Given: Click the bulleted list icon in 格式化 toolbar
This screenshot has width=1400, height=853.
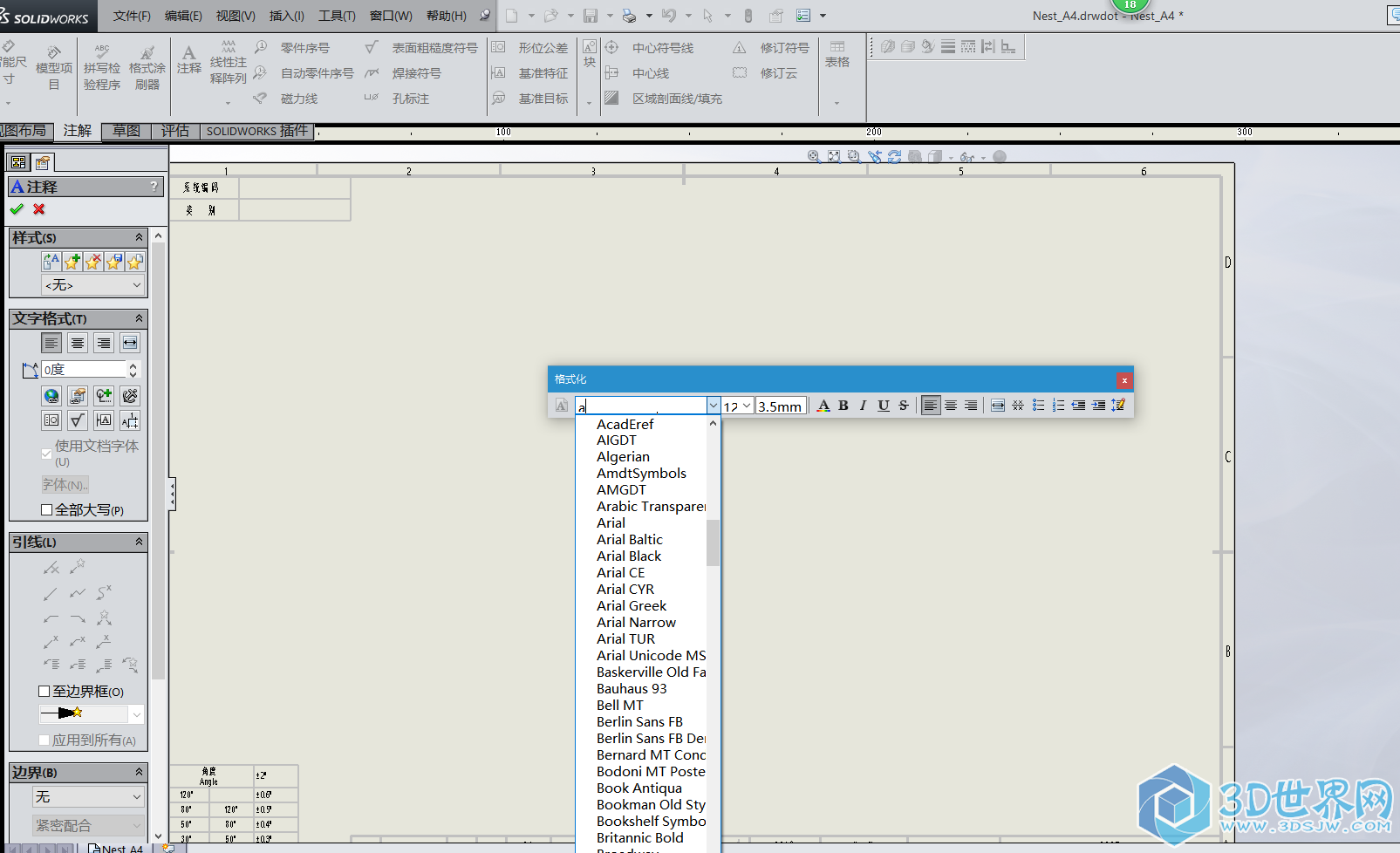Looking at the screenshot, I should tap(1038, 406).
